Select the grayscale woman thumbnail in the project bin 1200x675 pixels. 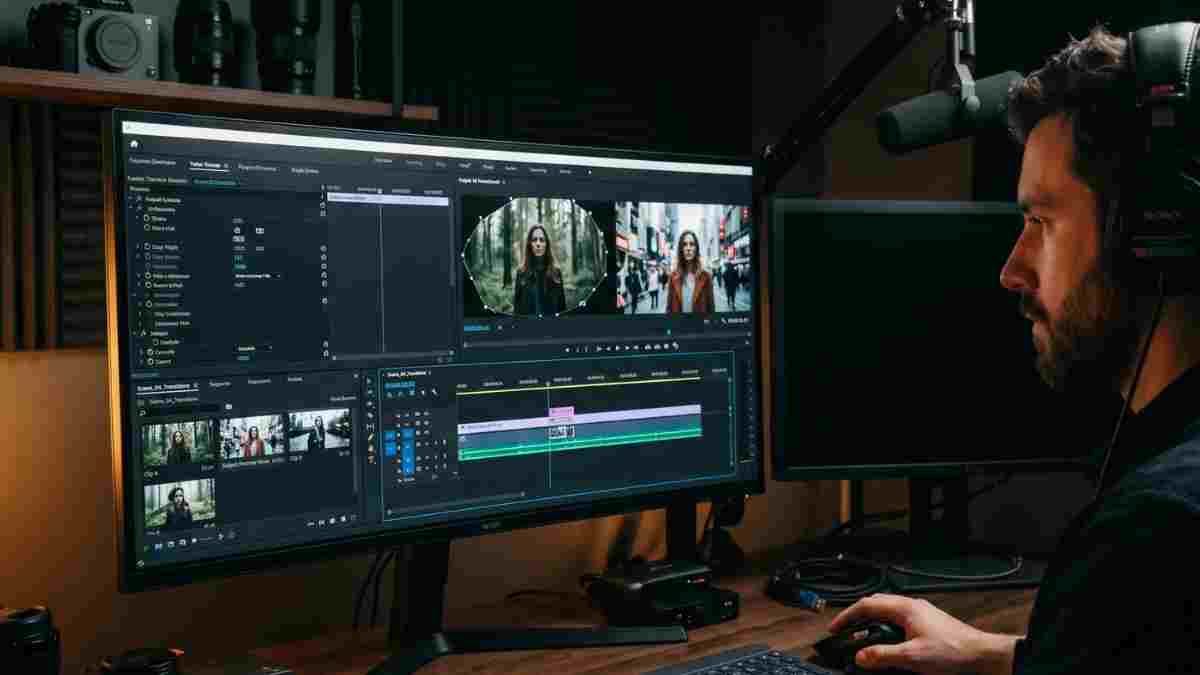tap(320, 431)
